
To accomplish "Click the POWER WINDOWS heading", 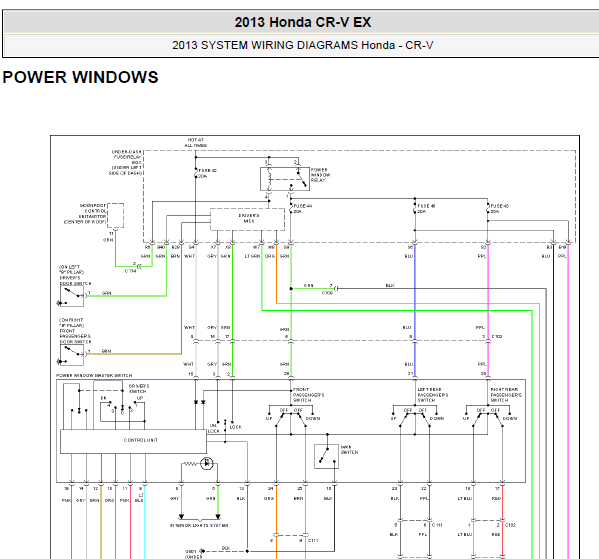I will (80, 77).
